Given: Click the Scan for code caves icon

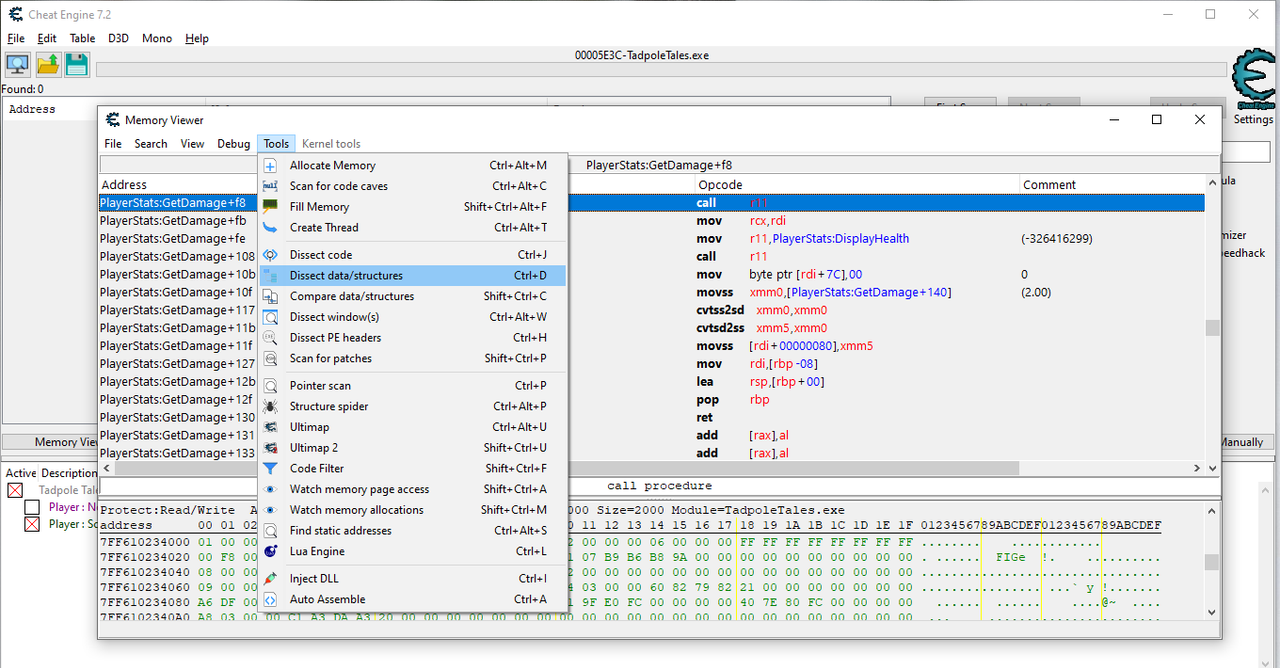Looking at the screenshot, I should (x=270, y=186).
